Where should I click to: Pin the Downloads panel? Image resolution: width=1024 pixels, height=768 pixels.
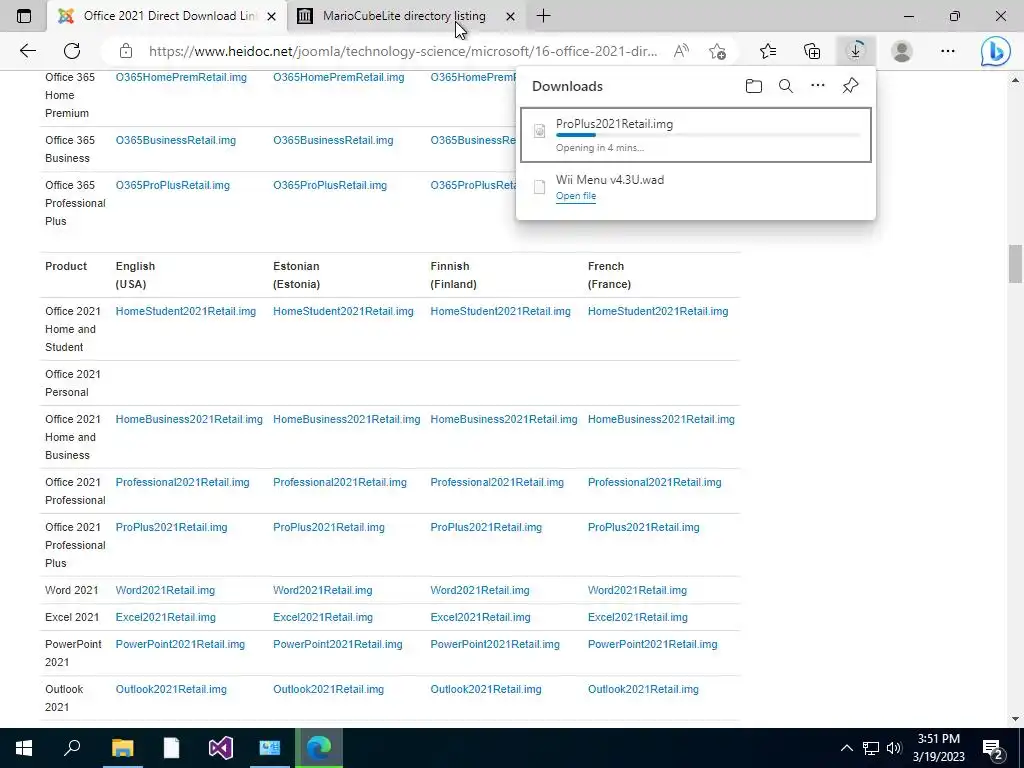[850, 86]
